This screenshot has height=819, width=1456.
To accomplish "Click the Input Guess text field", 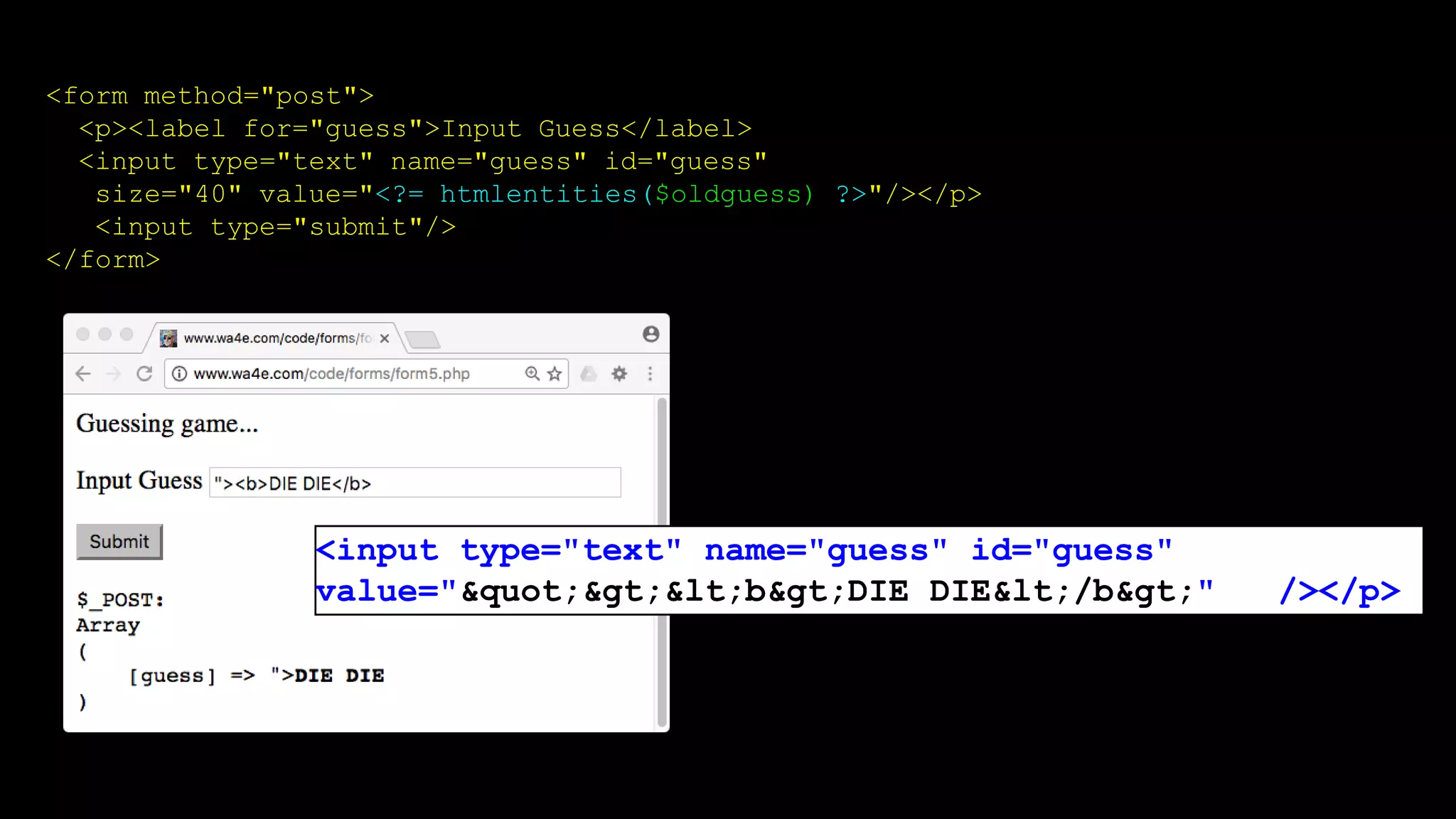I will click(x=415, y=483).
